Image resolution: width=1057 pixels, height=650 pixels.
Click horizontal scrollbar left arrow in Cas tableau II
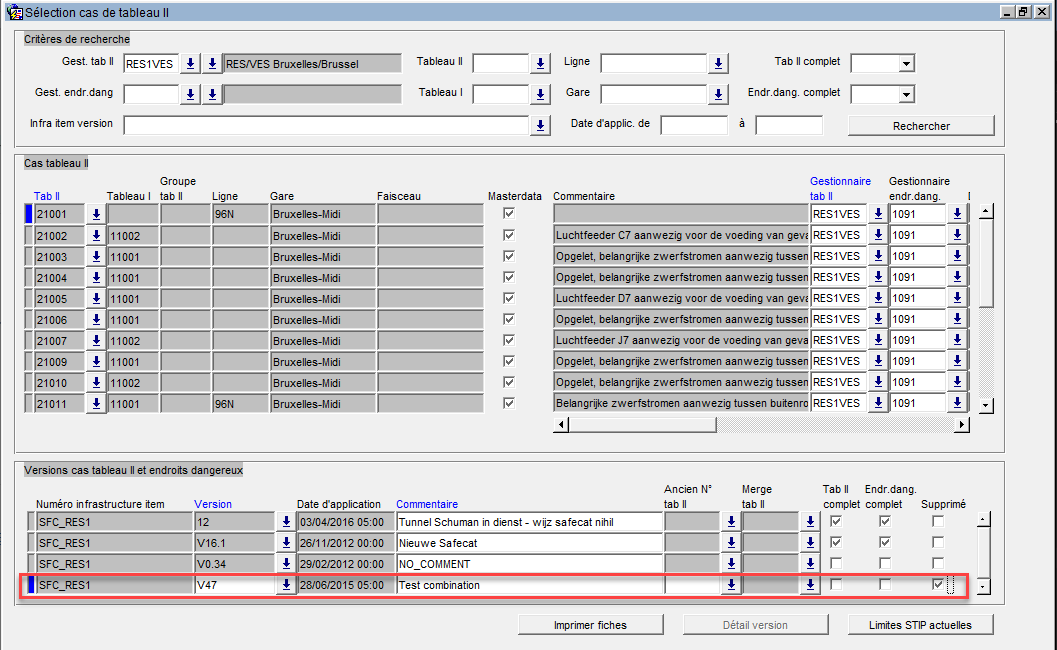561,424
